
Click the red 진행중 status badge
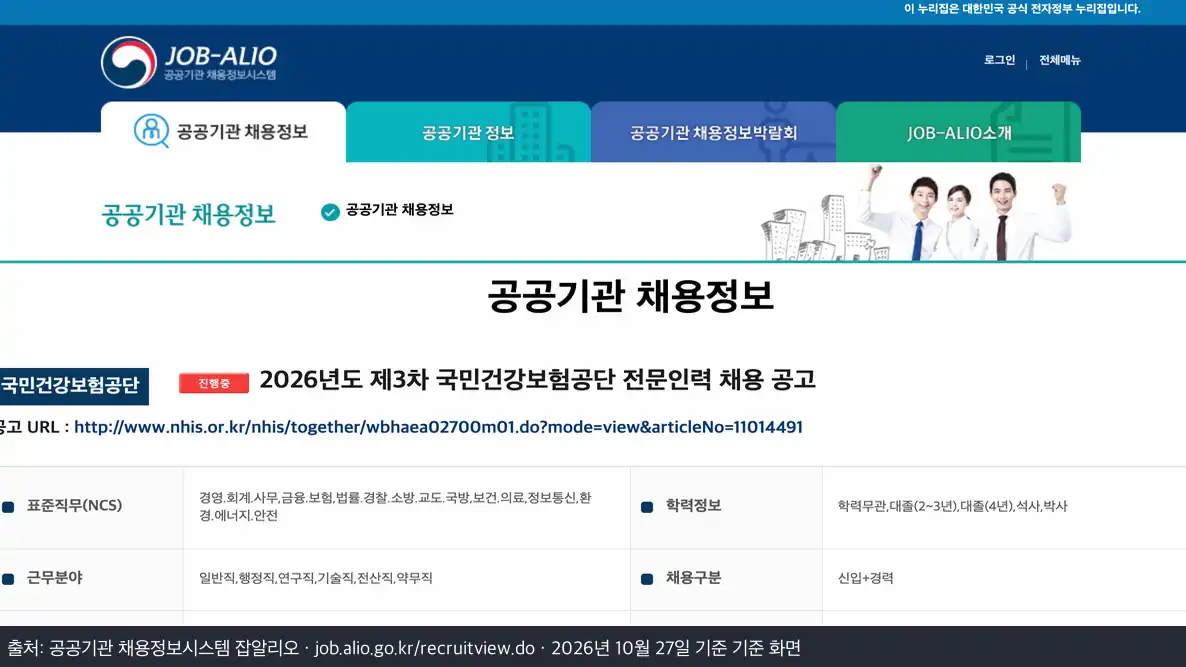tap(214, 383)
